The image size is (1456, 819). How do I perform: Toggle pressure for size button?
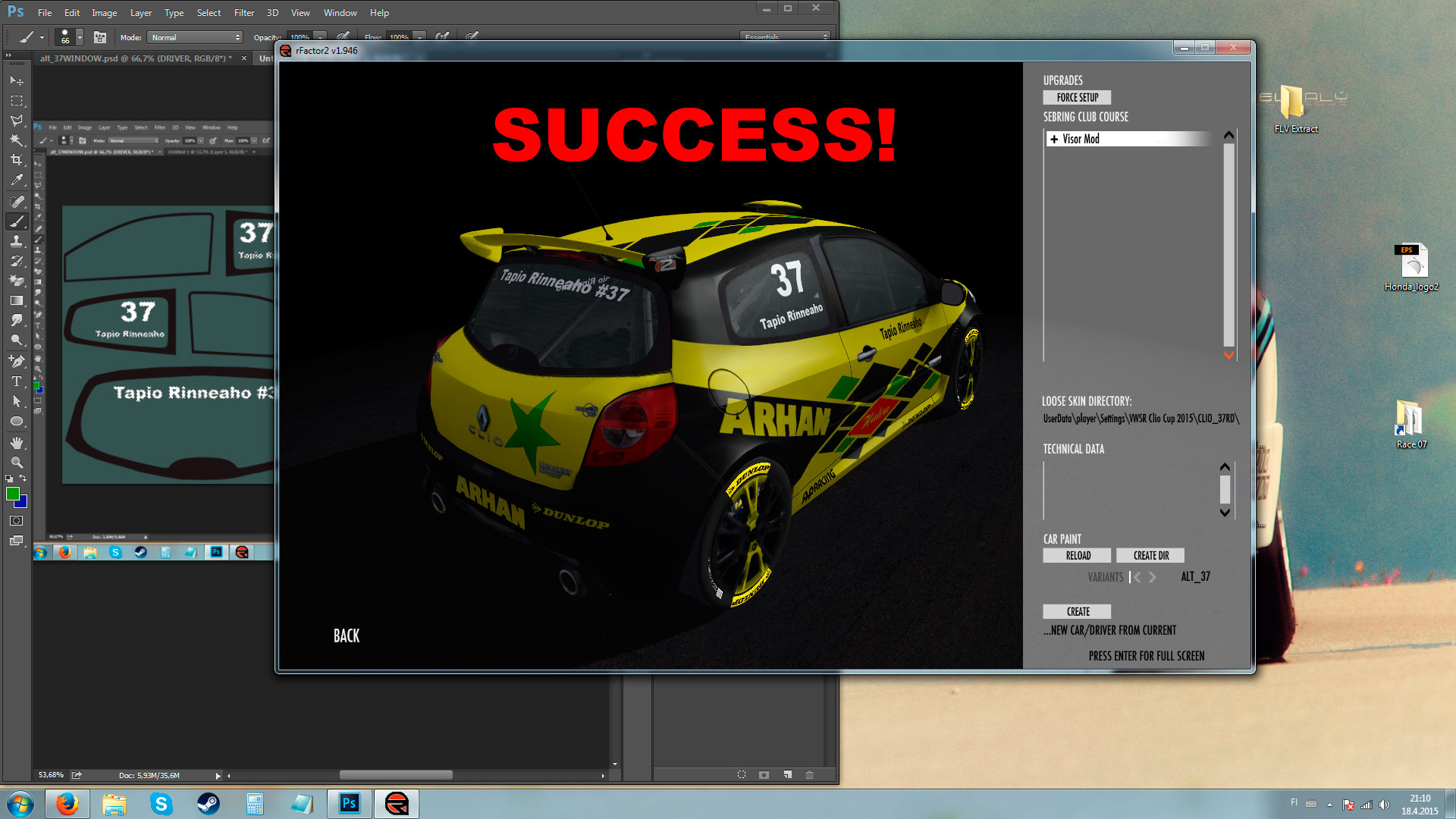pos(472,36)
